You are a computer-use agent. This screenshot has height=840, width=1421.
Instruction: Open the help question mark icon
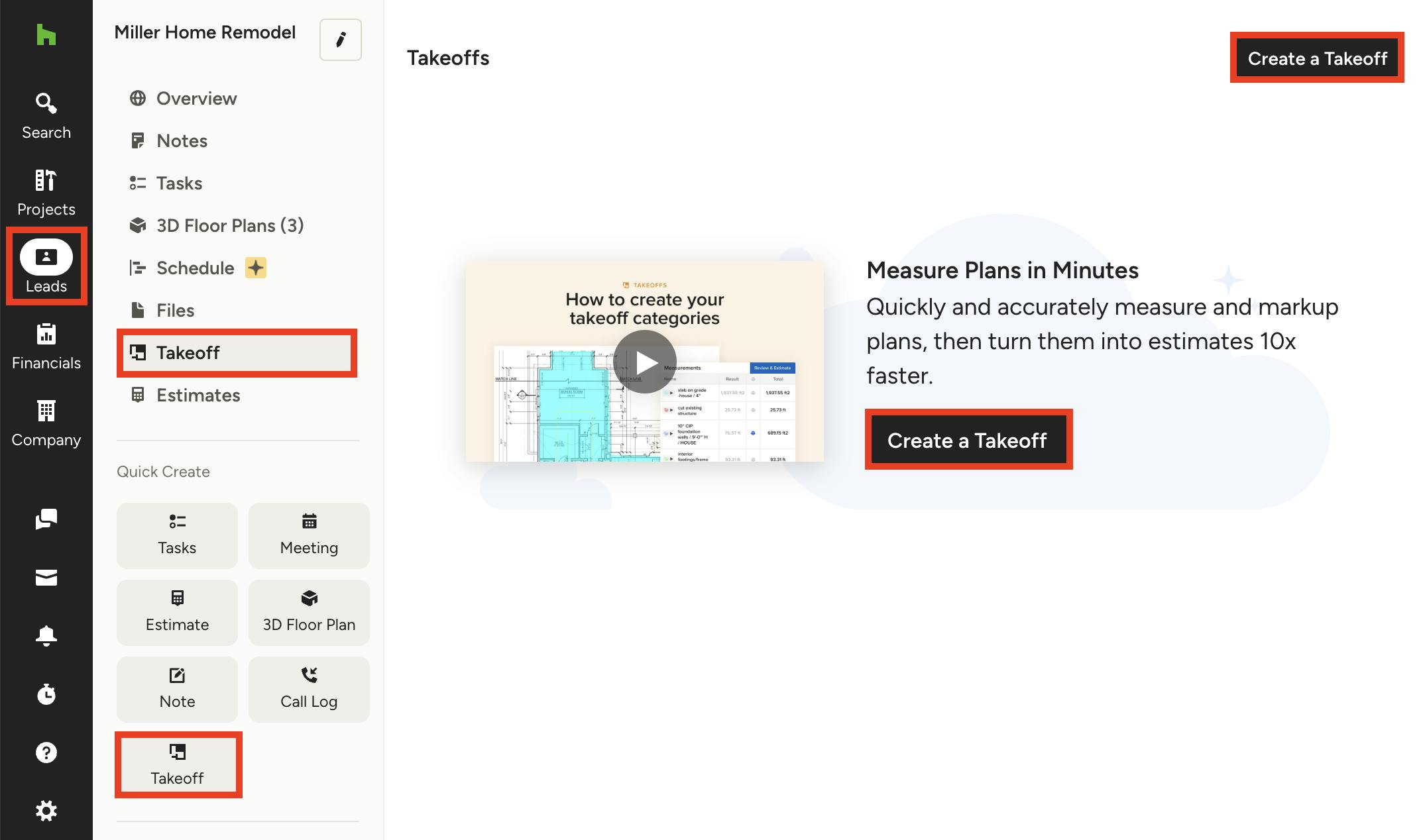[x=46, y=753]
